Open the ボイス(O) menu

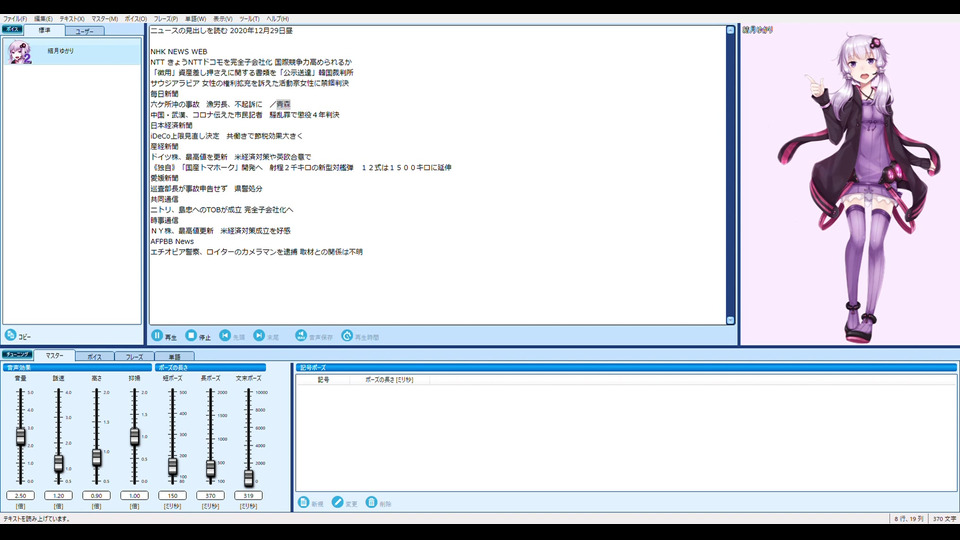tap(136, 19)
